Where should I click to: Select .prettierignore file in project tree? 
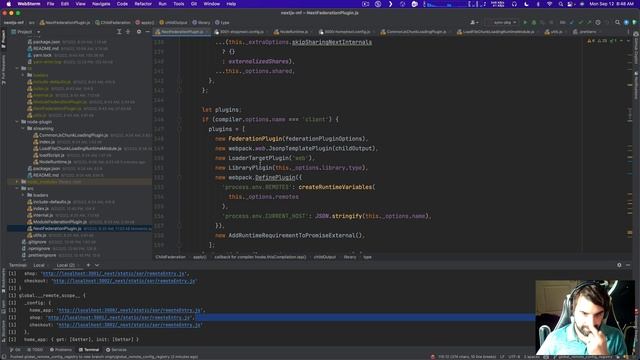point(42,255)
